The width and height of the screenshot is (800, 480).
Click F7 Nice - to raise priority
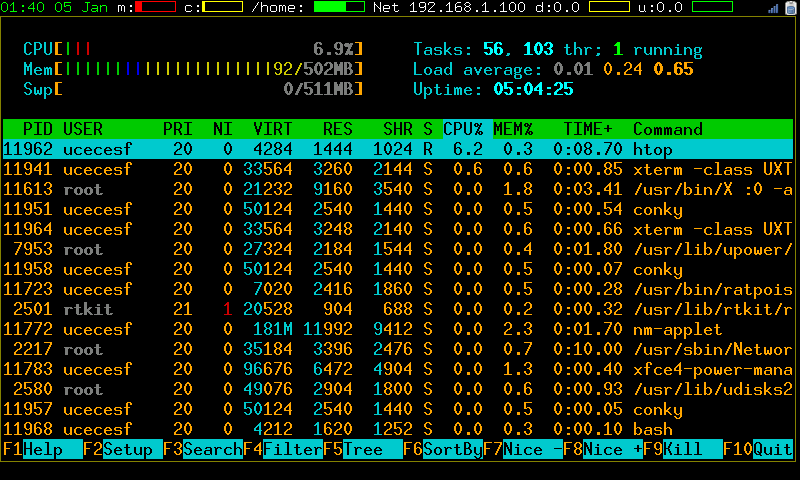[x=532, y=450]
